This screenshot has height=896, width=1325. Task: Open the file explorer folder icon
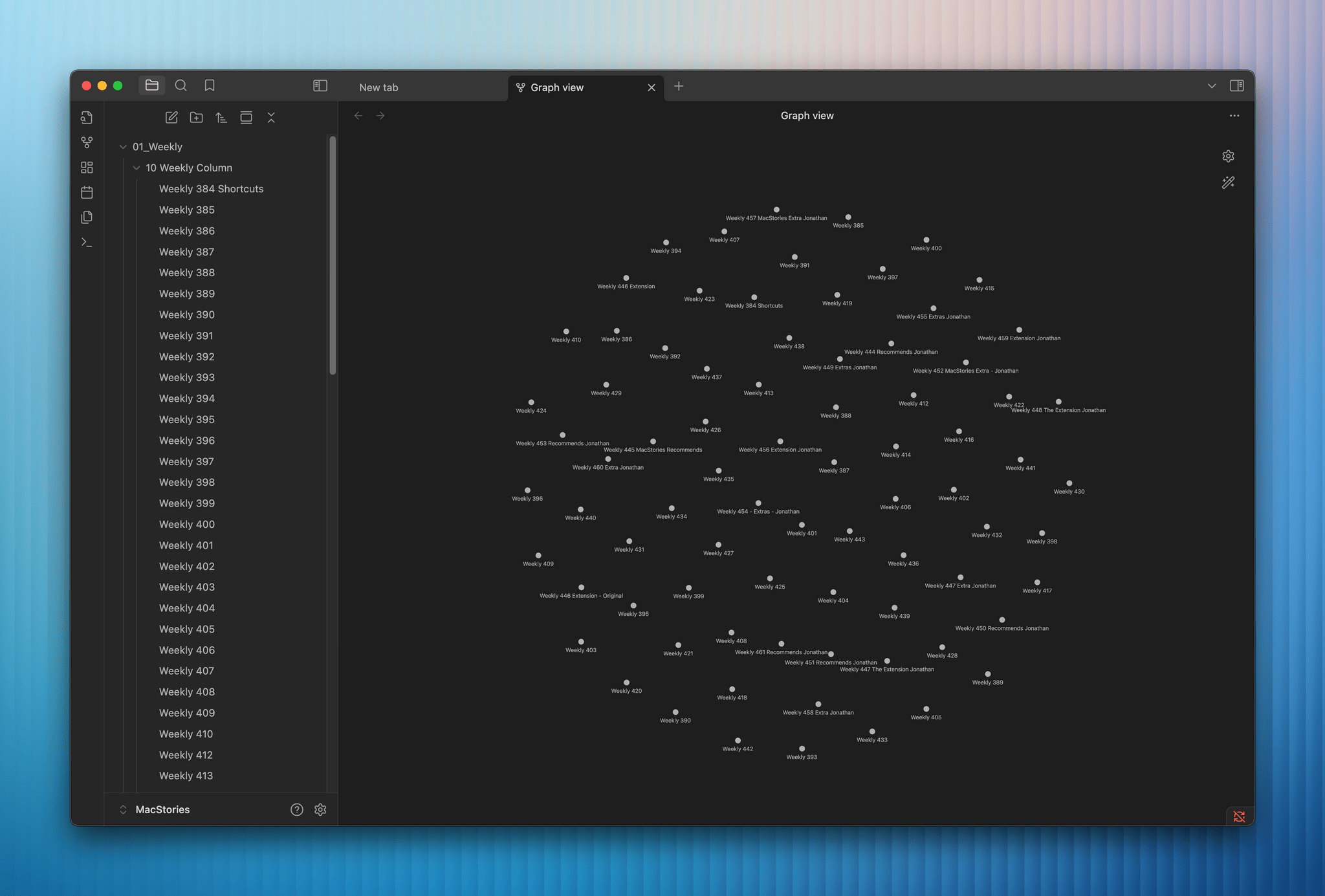[x=152, y=85]
